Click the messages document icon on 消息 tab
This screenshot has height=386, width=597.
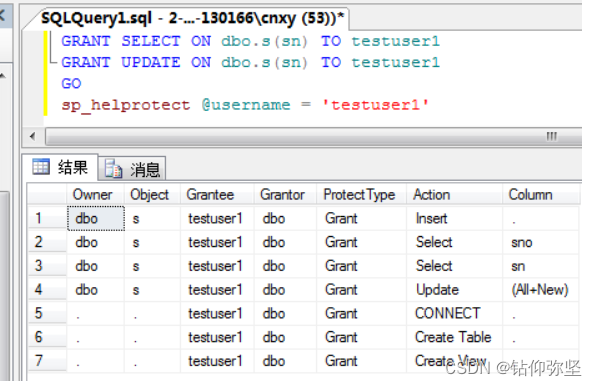[113, 168]
